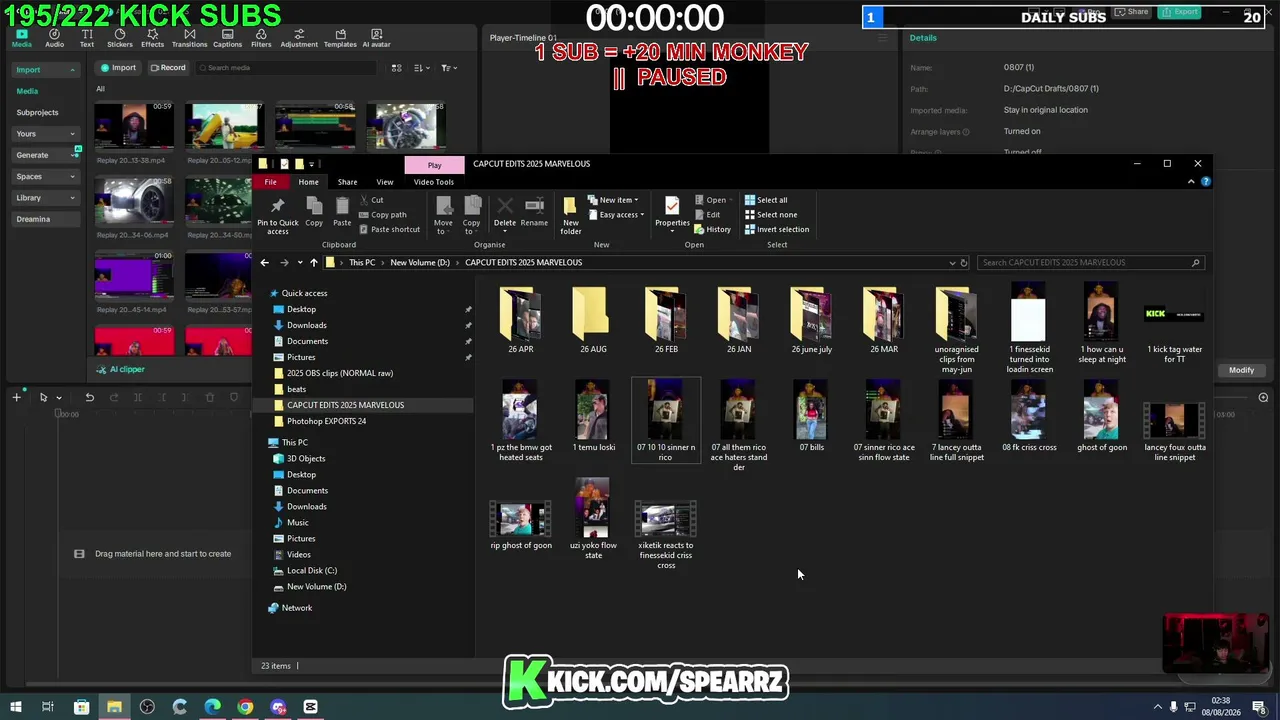Expand the Spaces section in CapCut sidebar
This screenshot has height=720, width=1280.
pos(46,177)
